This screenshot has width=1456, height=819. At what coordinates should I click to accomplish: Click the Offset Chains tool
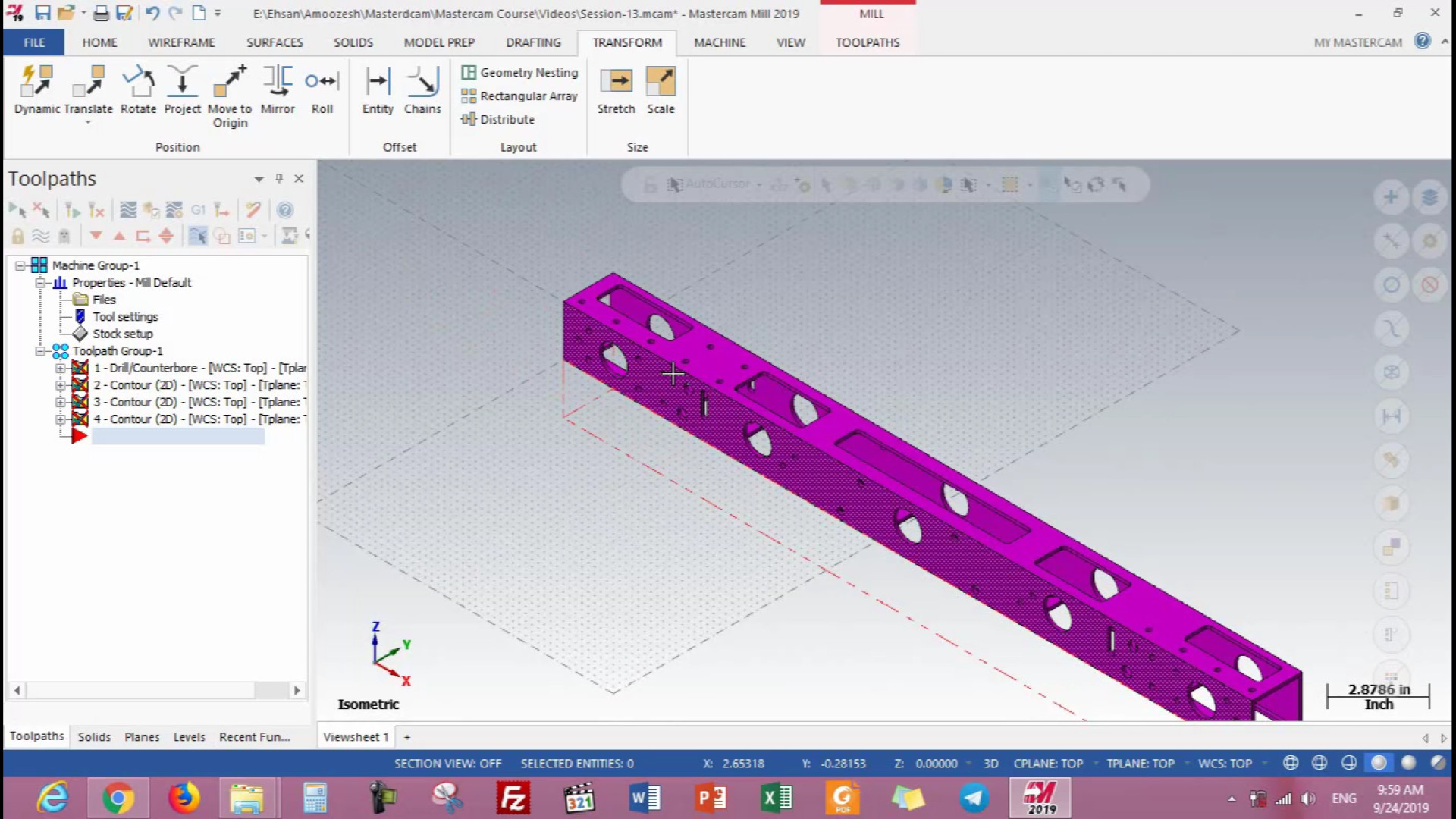(x=422, y=89)
